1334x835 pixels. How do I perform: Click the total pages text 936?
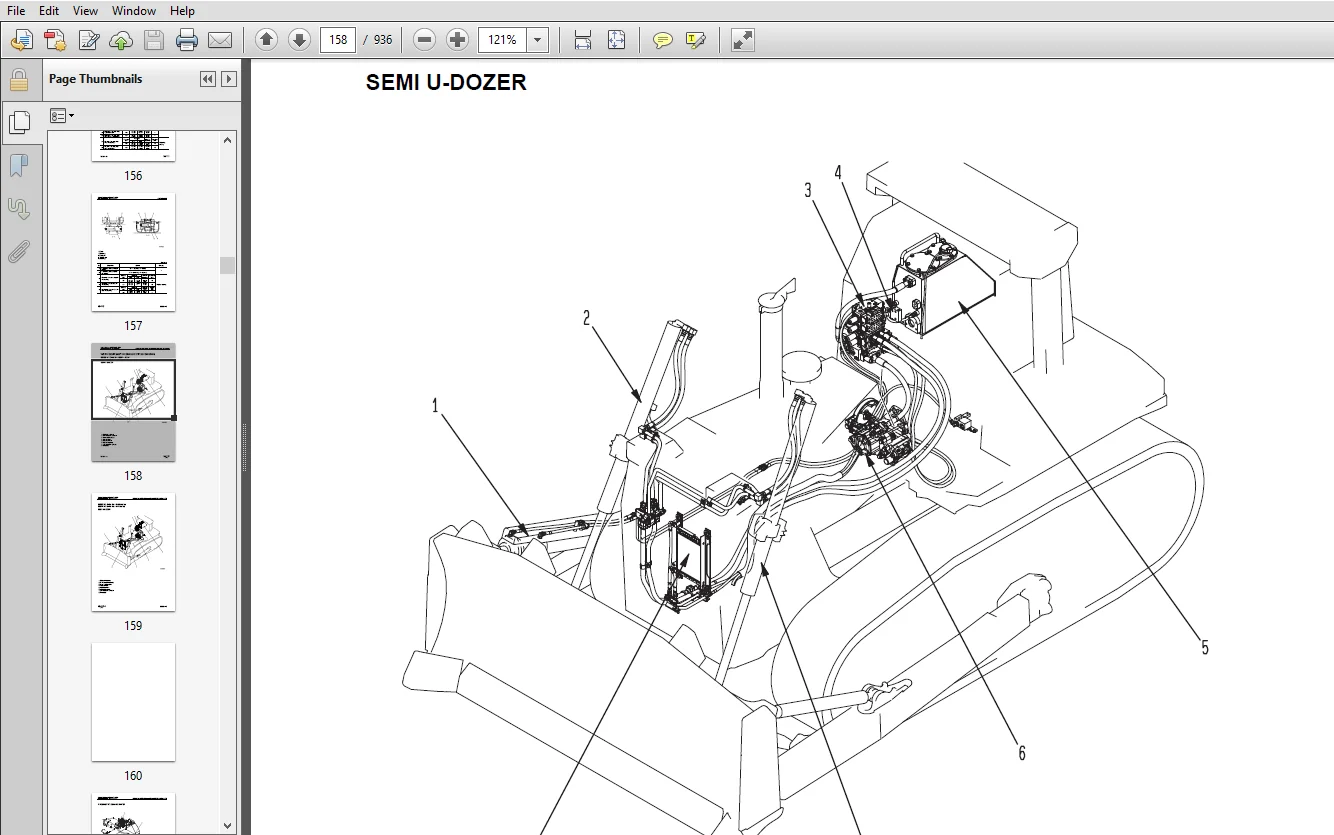point(383,40)
